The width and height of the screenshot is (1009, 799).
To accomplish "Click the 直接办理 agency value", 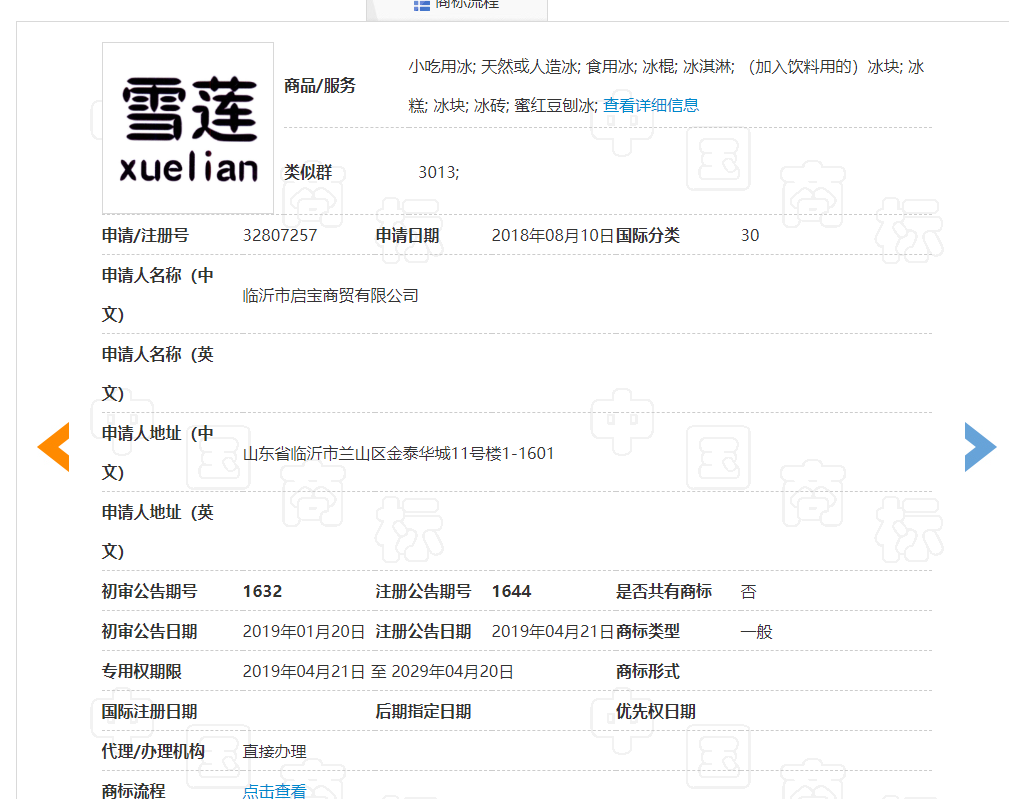I will (275, 751).
